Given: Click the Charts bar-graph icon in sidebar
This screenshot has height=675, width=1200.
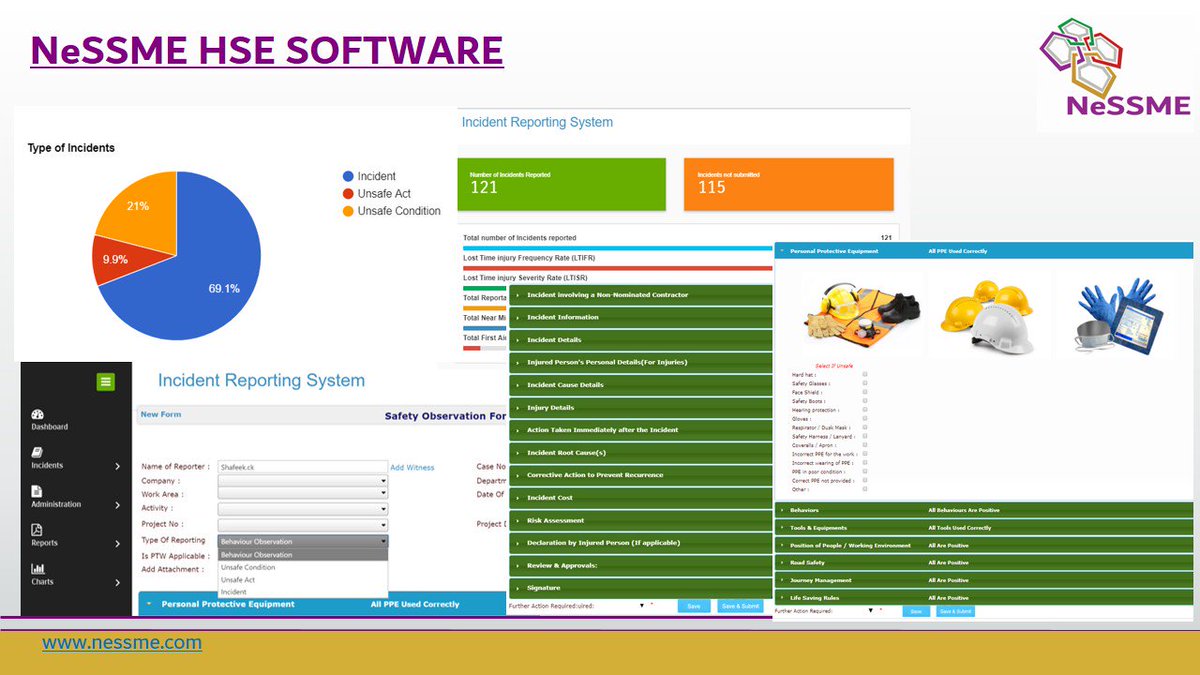Looking at the screenshot, I should (38, 569).
